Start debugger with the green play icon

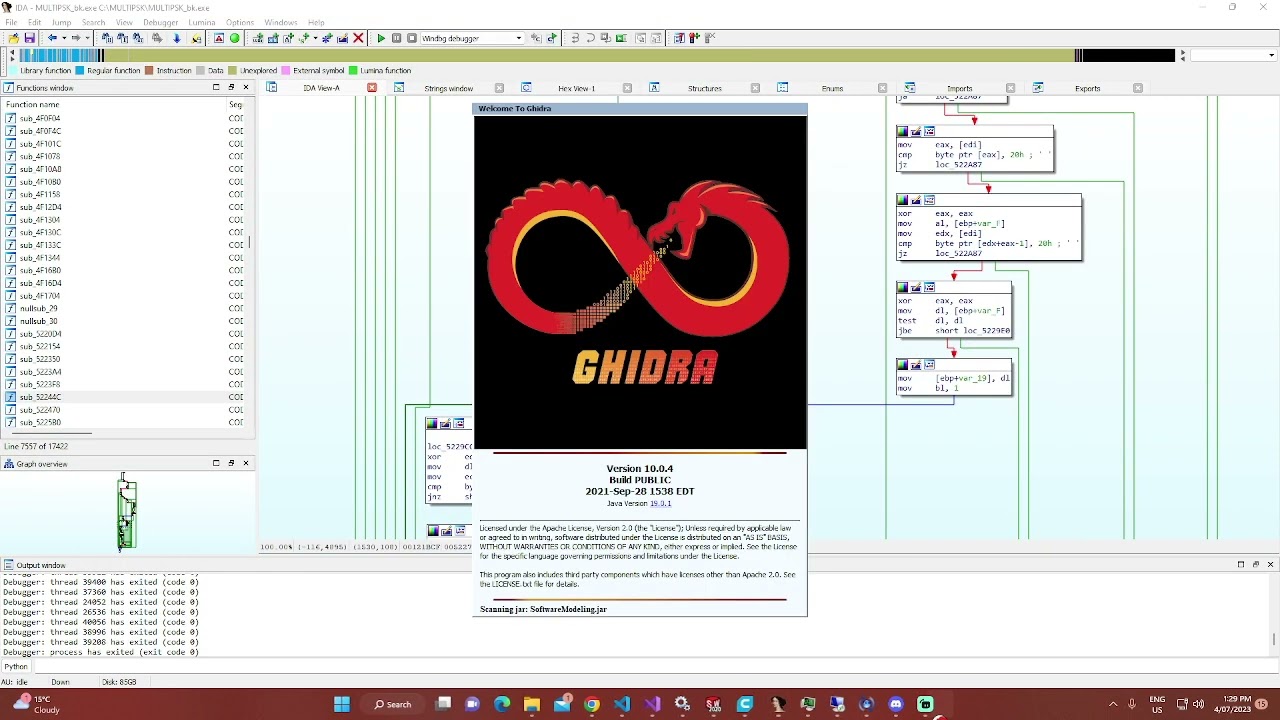click(x=380, y=38)
